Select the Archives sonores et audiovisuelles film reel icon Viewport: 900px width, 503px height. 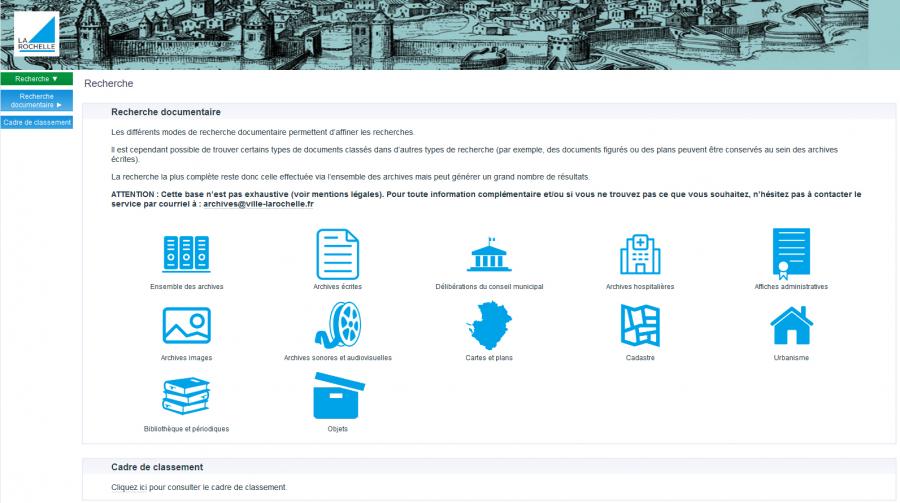(338, 325)
